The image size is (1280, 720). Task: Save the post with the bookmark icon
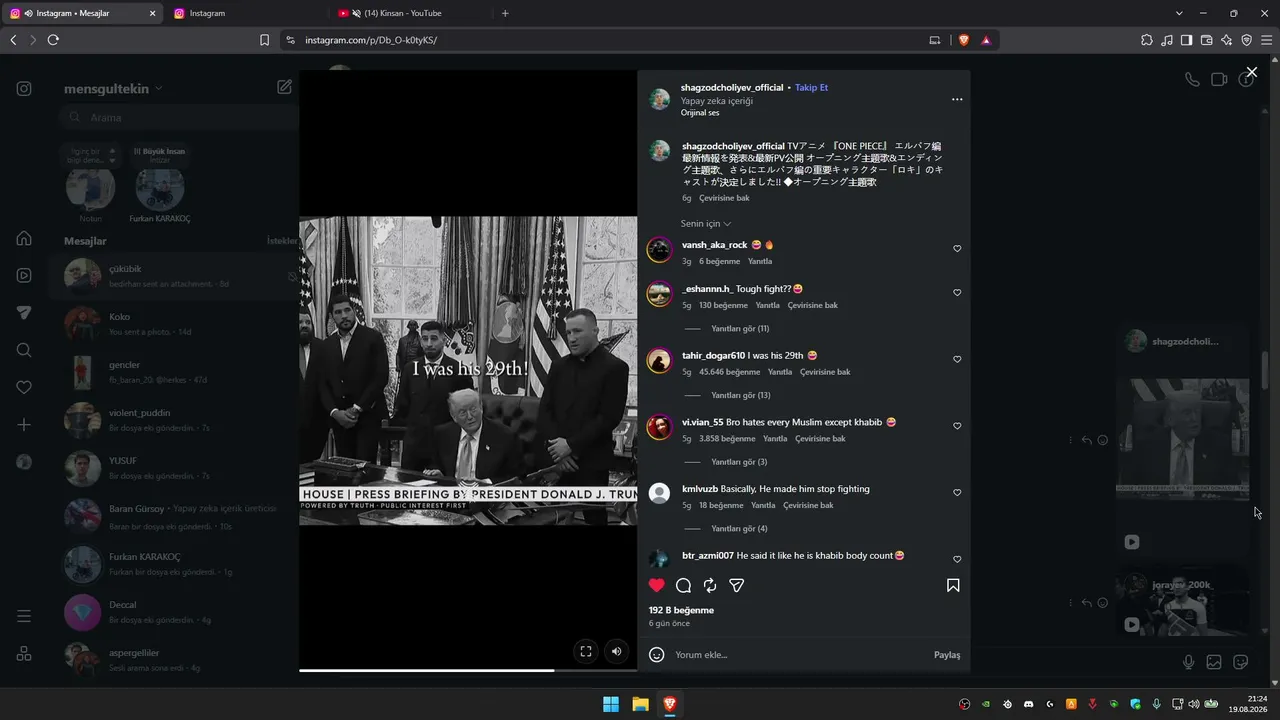953,585
